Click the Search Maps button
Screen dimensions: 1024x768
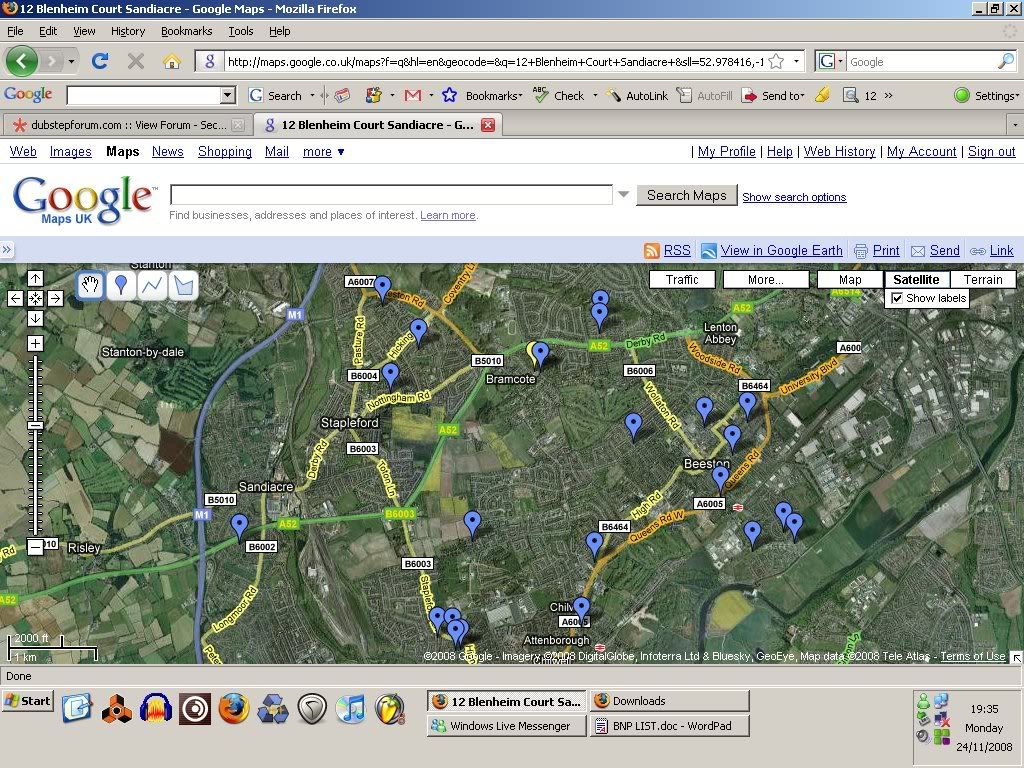[x=686, y=195]
